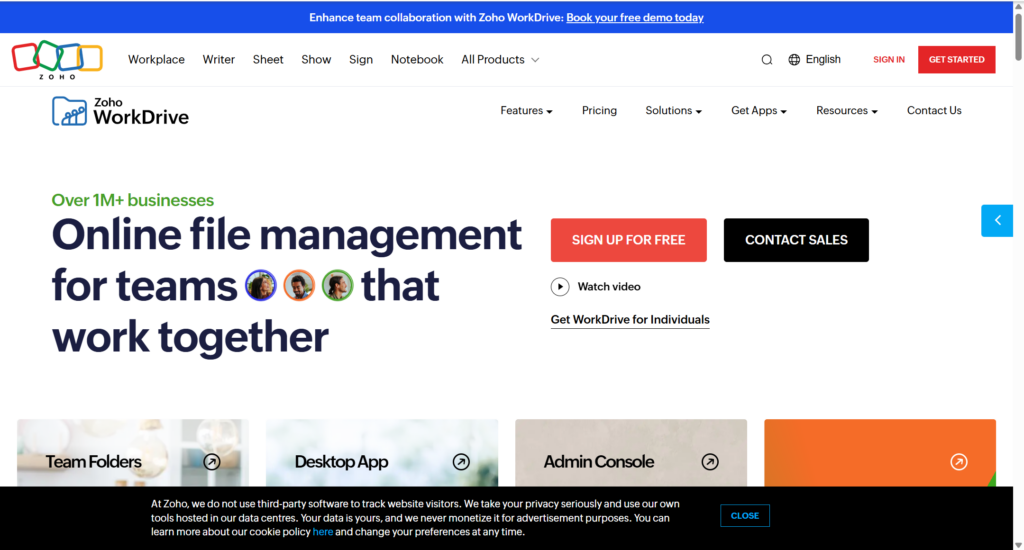Click the Zoho logo in header

tap(57, 59)
